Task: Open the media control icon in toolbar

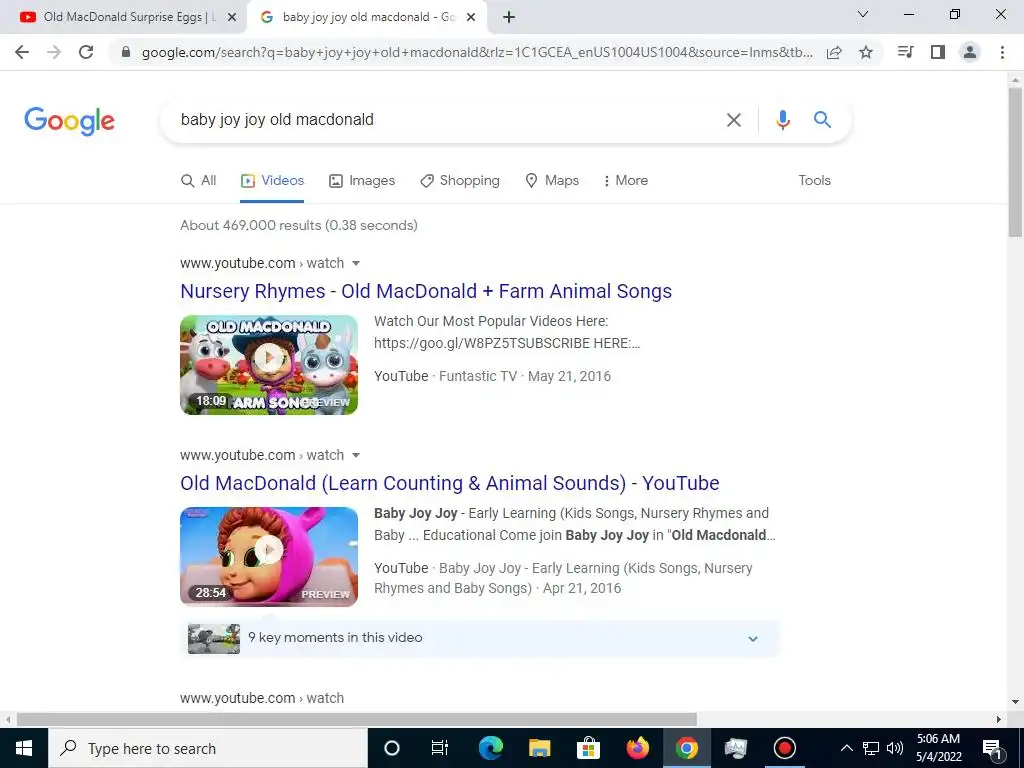Action: tap(905, 52)
